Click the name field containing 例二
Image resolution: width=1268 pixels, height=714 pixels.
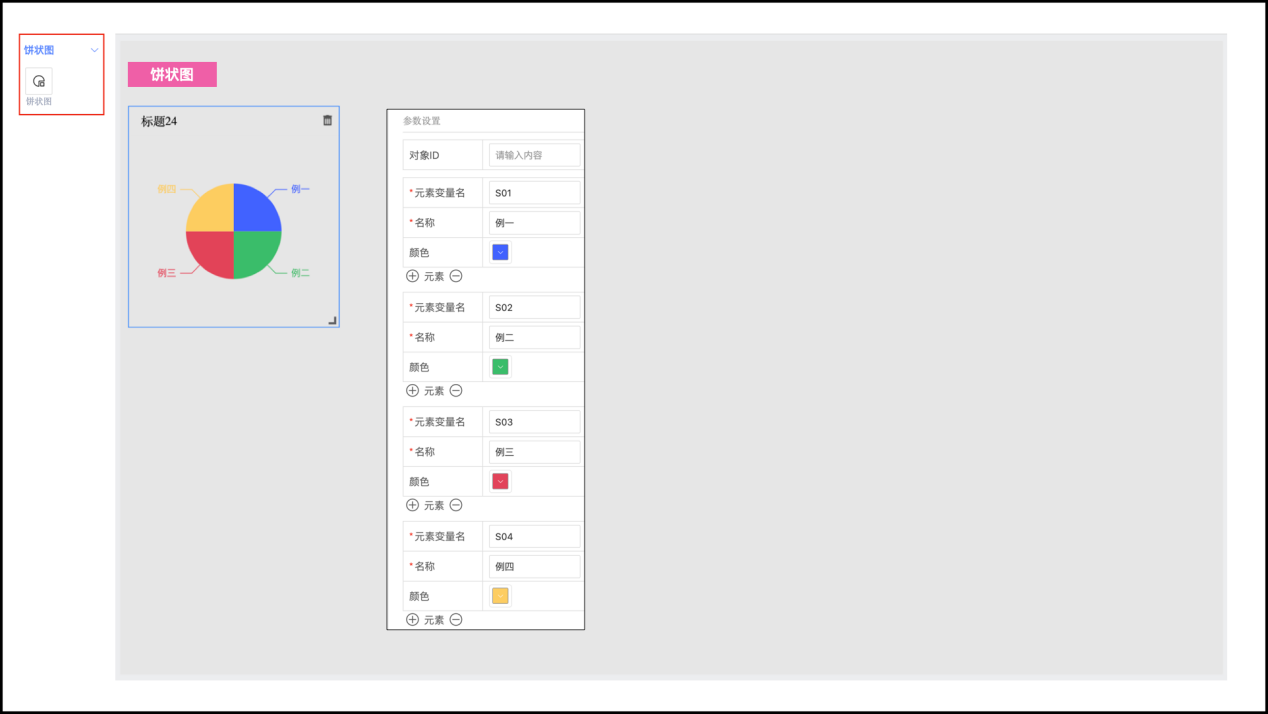534,337
